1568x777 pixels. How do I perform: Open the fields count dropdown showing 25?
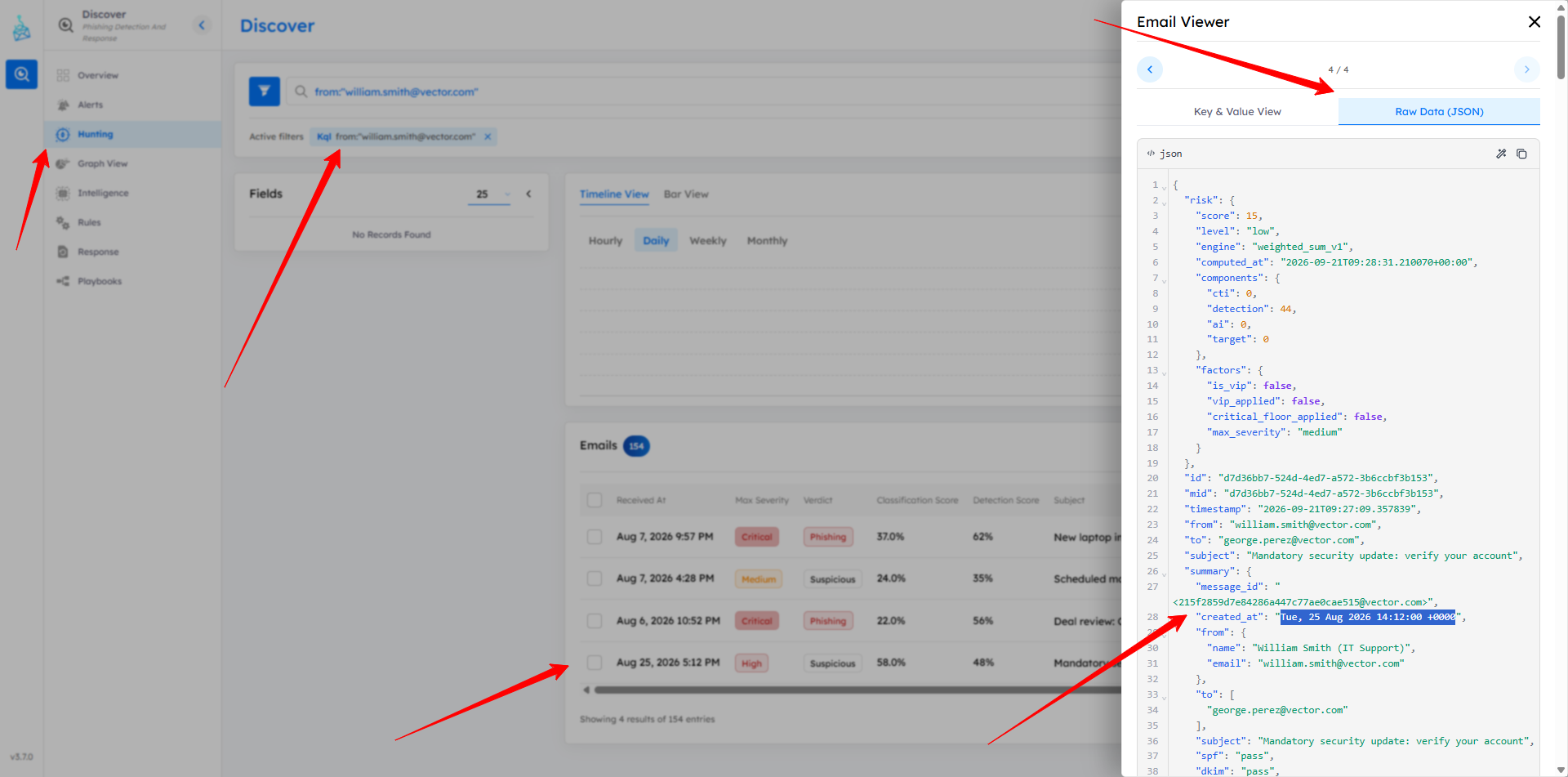coord(489,194)
